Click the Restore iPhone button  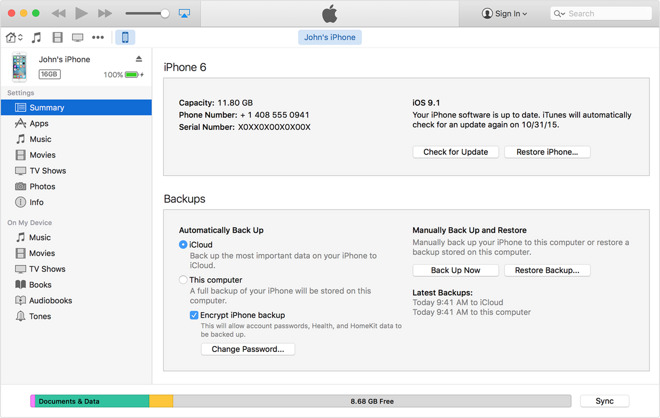coord(547,152)
